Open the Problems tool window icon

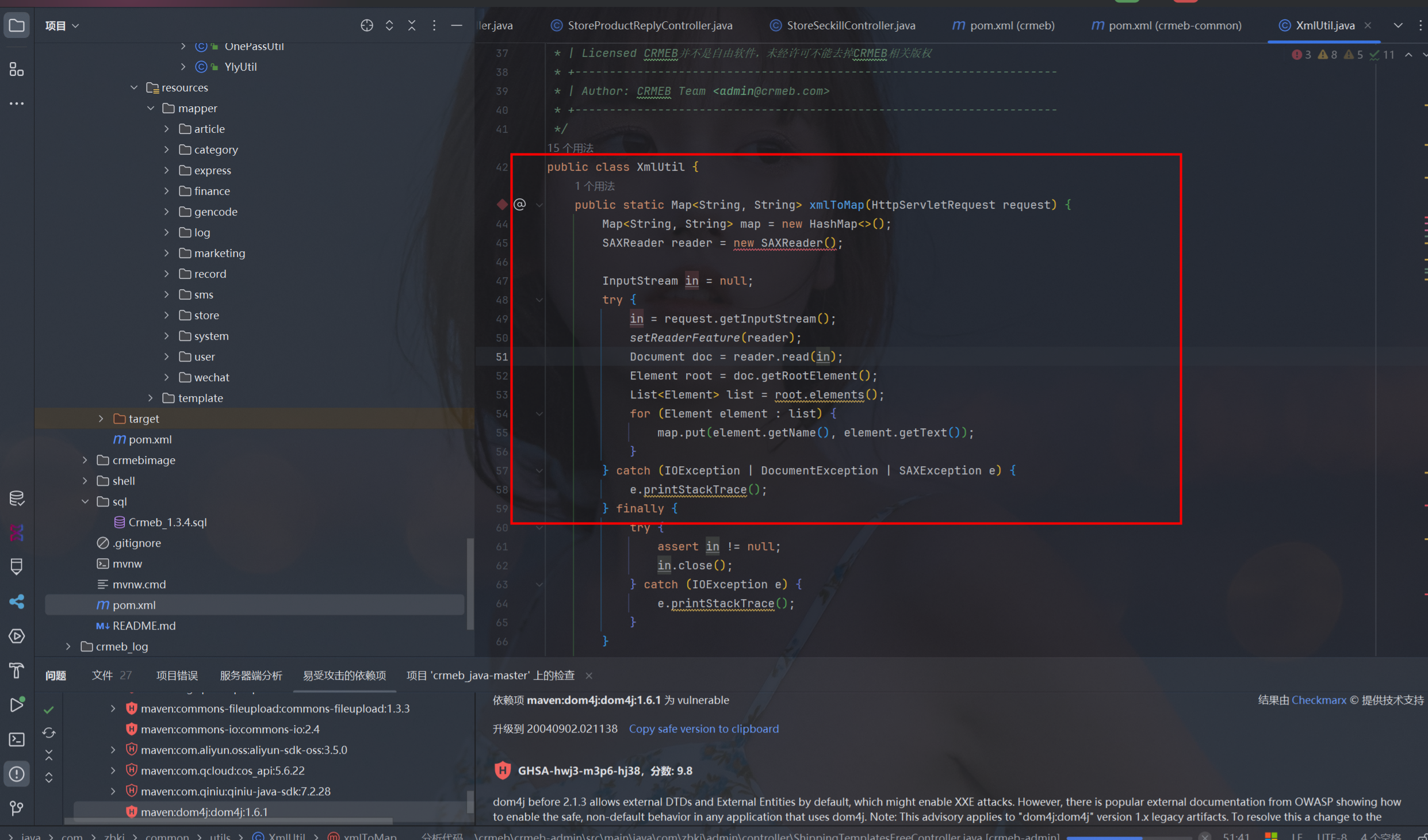click(17, 774)
